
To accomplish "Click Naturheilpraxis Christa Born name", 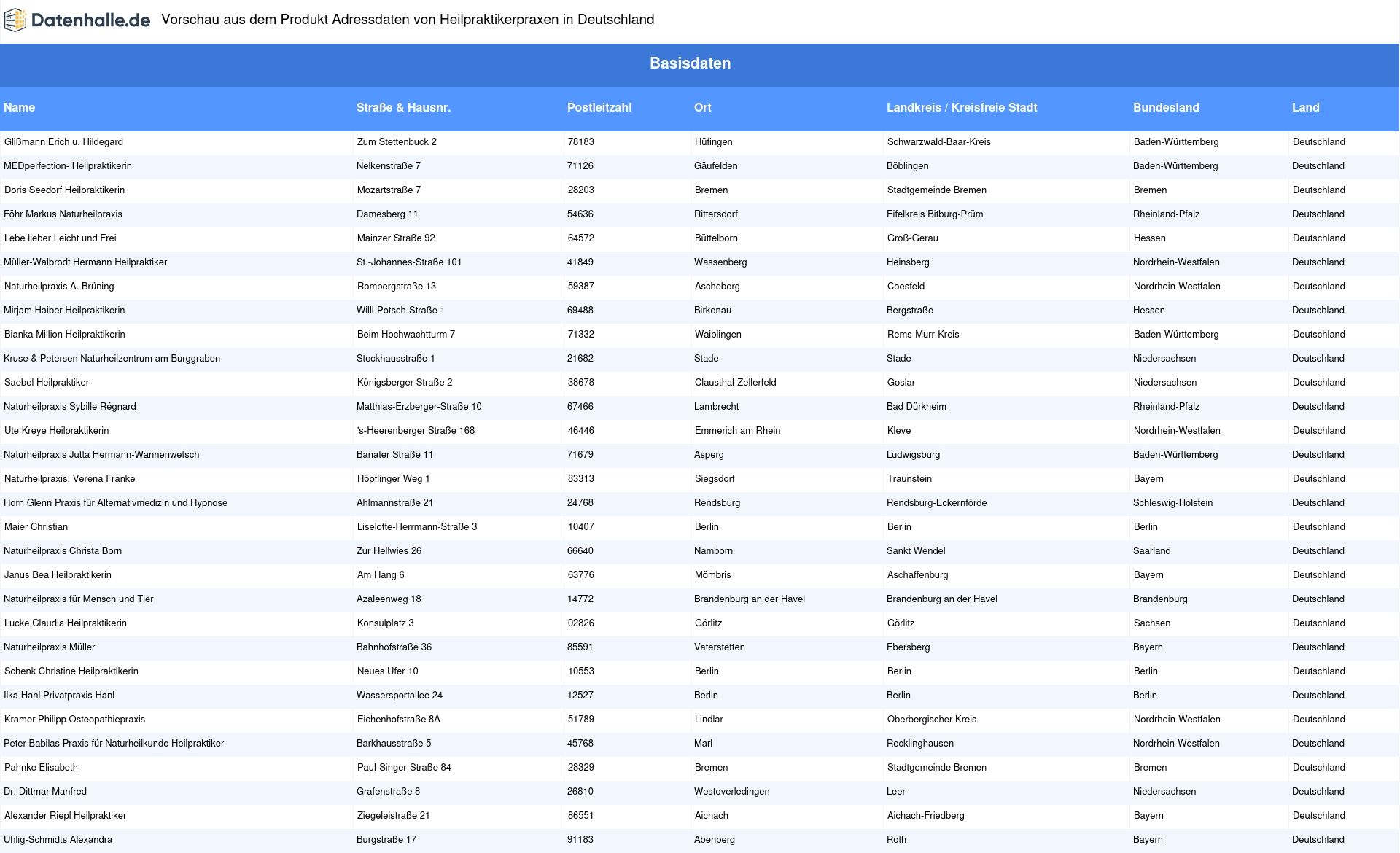I will (x=63, y=551).
